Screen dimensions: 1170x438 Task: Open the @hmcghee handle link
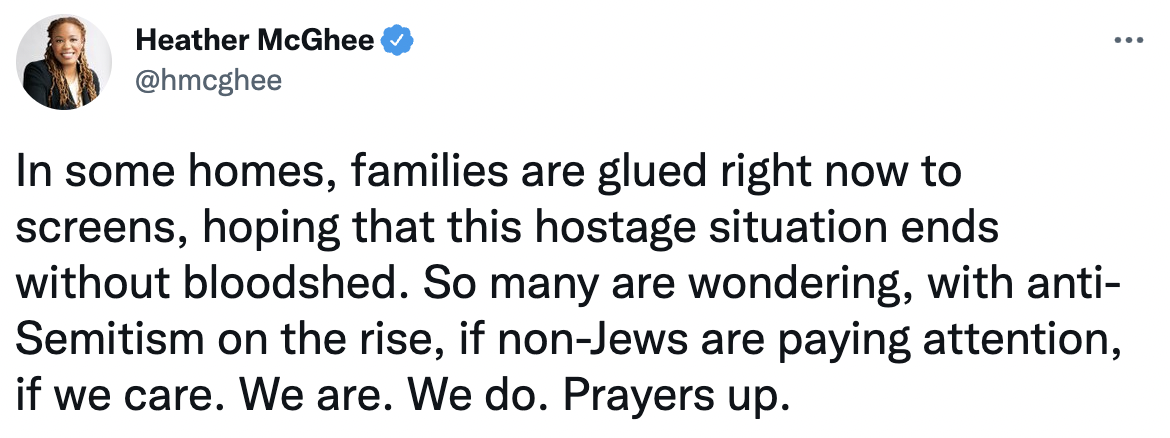tap(209, 80)
